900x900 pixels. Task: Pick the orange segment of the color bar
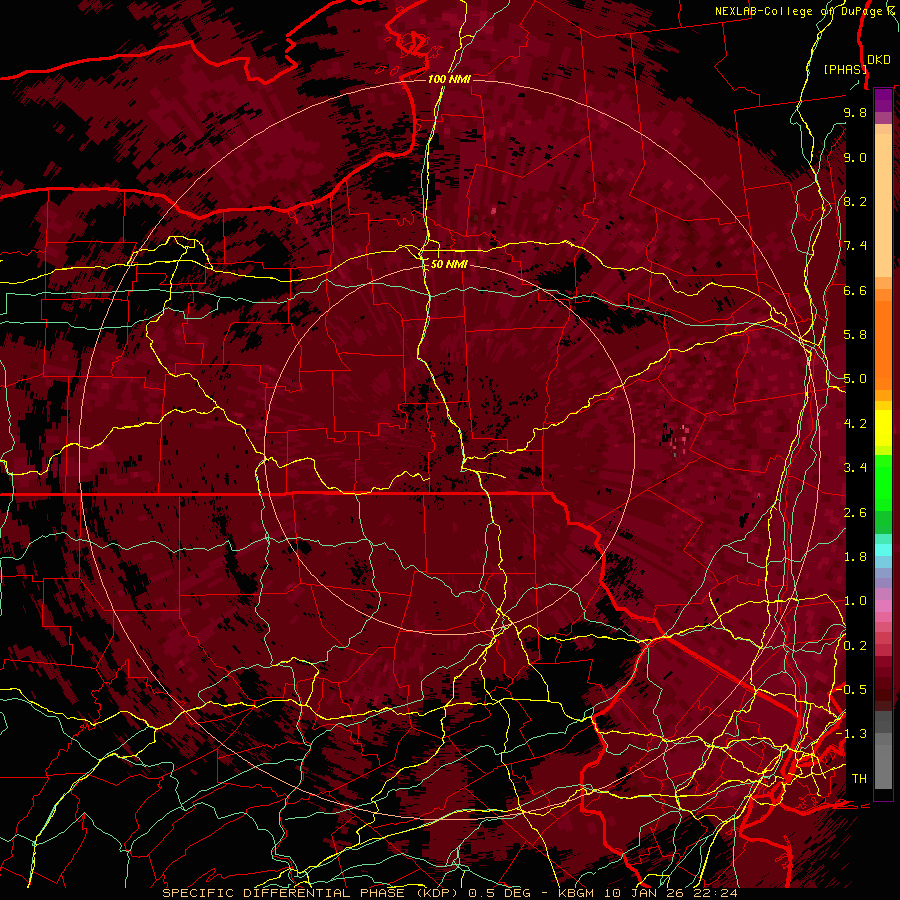point(883,344)
